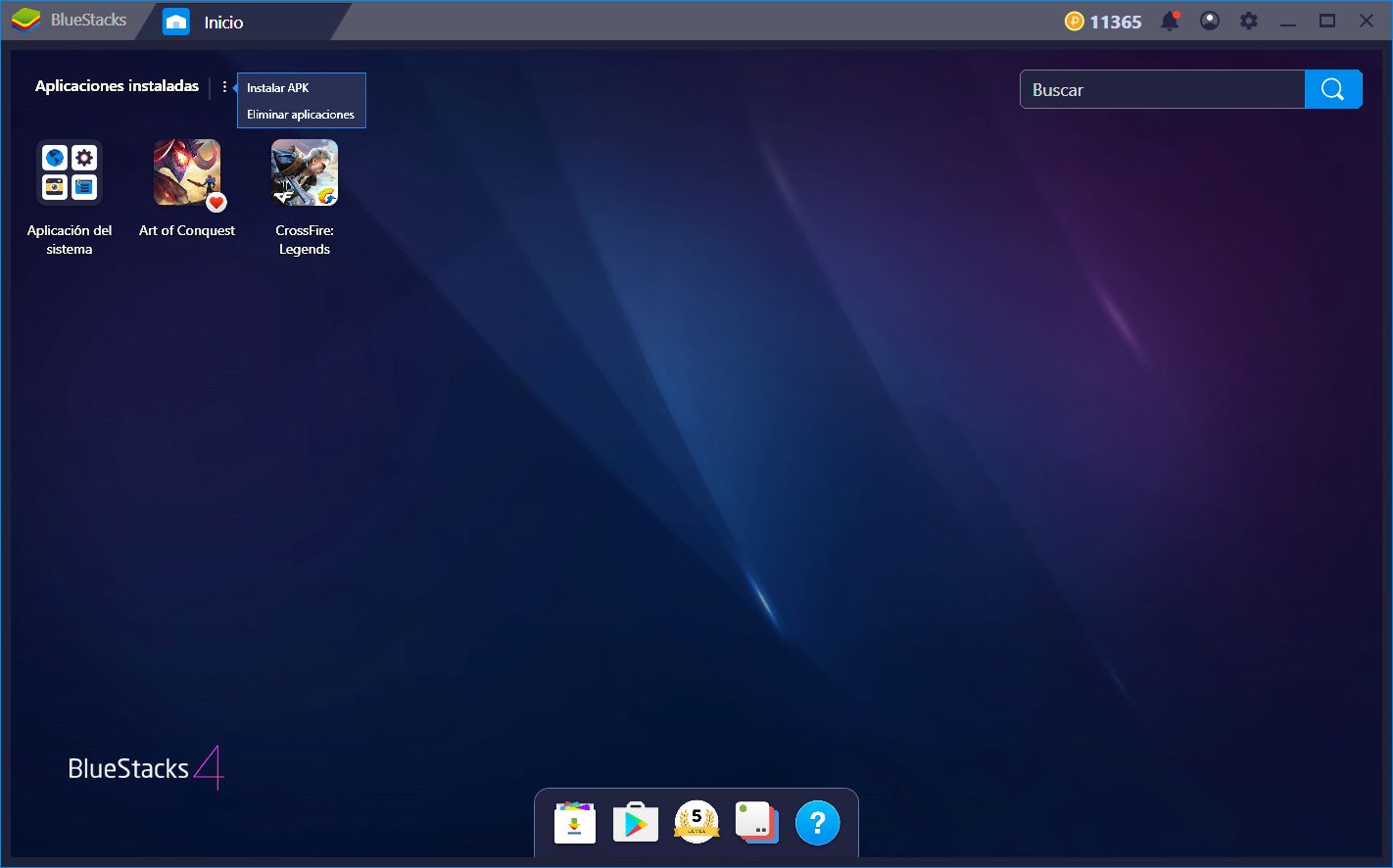
Task: Click the heart badge on Art of Conquest
Action: click(216, 202)
